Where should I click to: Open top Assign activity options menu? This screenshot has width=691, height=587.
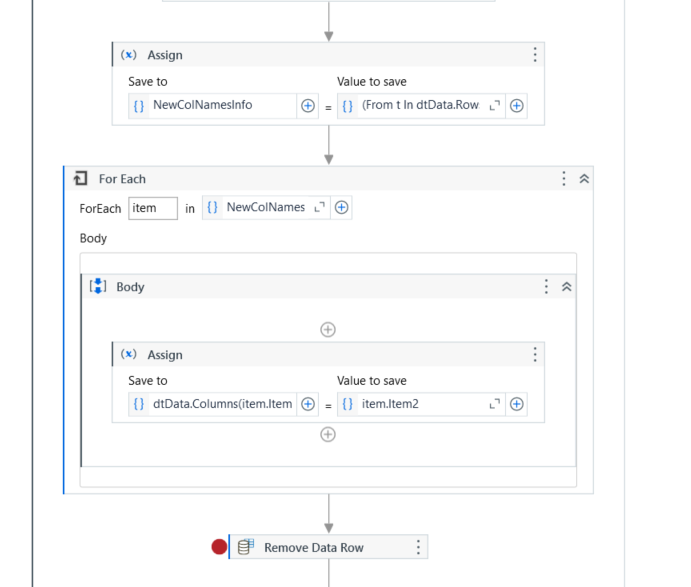(x=535, y=55)
